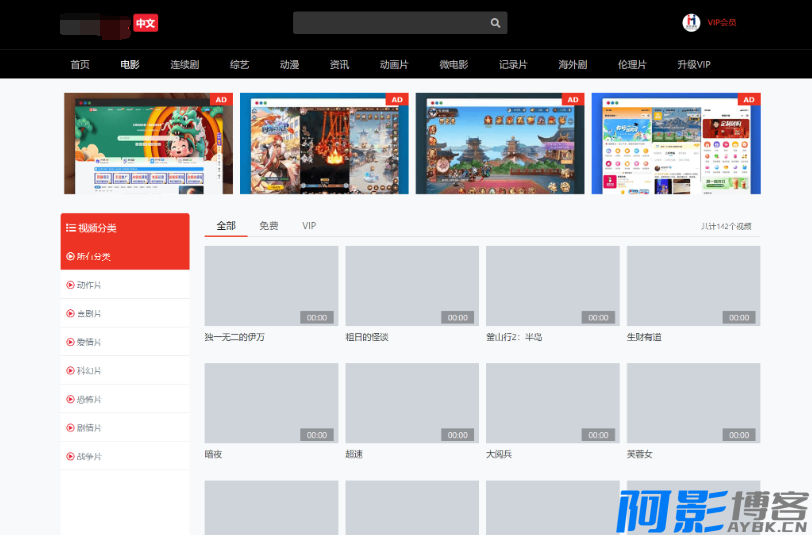Select 恐怖片 category in sidebar
The height and width of the screenshot is (535, 812).
(x=89, y=400)
